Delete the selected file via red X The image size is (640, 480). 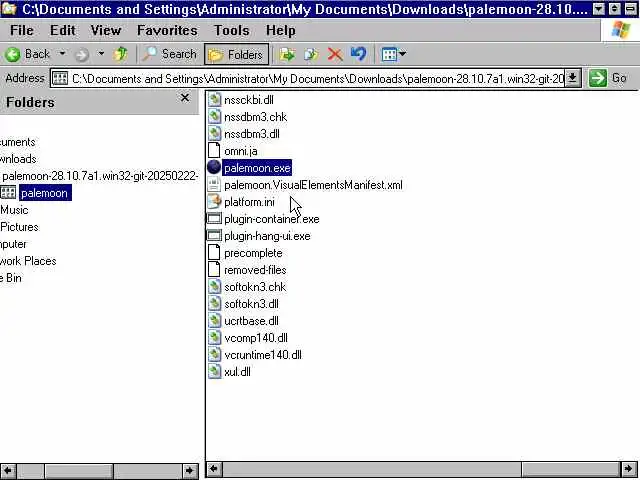pyautogui.click(x=335, y=54)
